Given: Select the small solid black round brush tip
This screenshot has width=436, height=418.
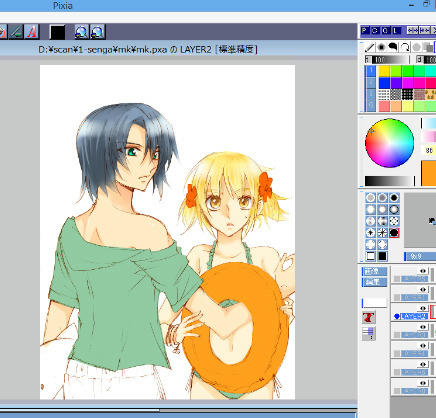Looking at the screenshot, I should (x=394, y=198).
